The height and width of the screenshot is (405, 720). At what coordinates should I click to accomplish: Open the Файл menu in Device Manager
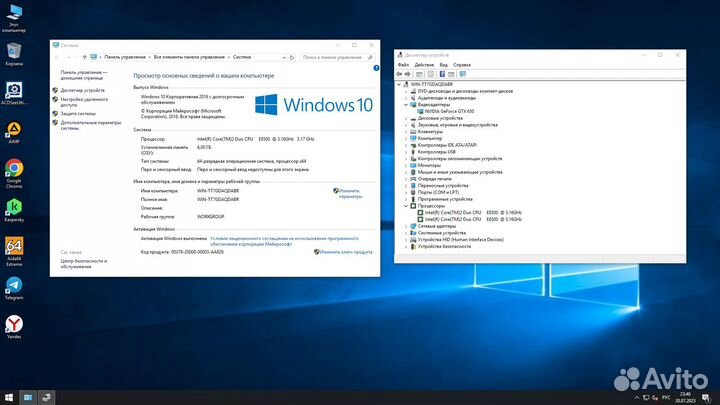pos(403,64)
